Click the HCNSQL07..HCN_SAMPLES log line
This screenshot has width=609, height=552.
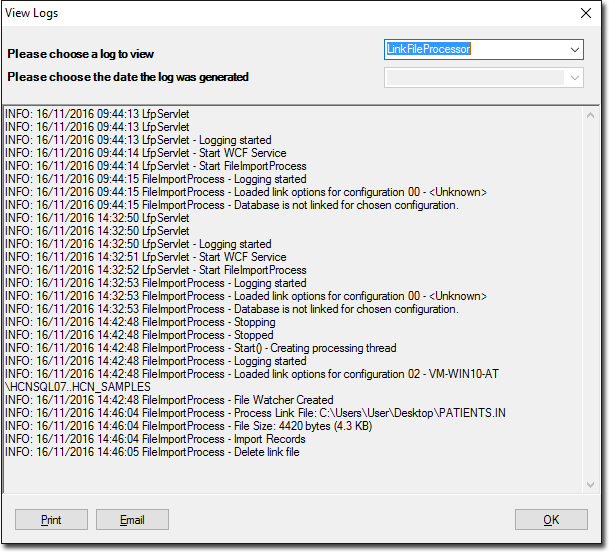coord(78,387)
